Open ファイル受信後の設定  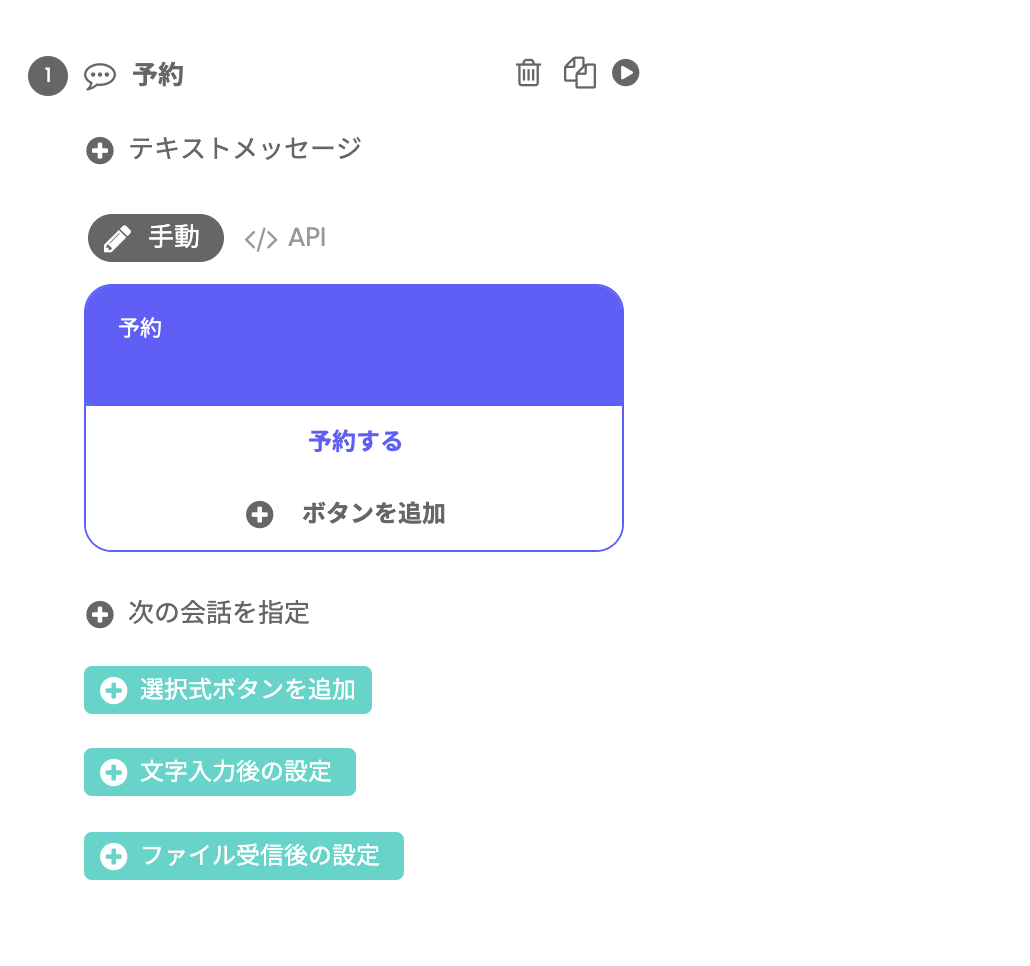244,856
